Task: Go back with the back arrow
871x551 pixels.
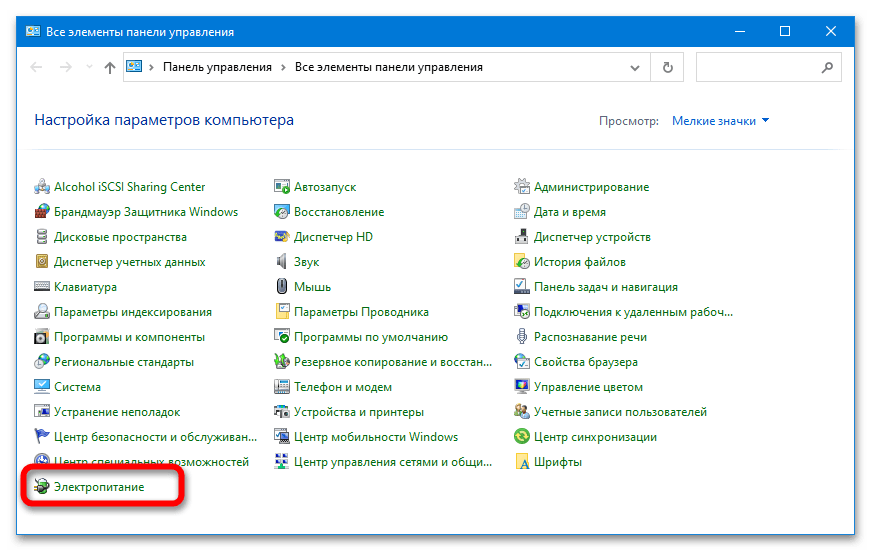Action: 37,67
